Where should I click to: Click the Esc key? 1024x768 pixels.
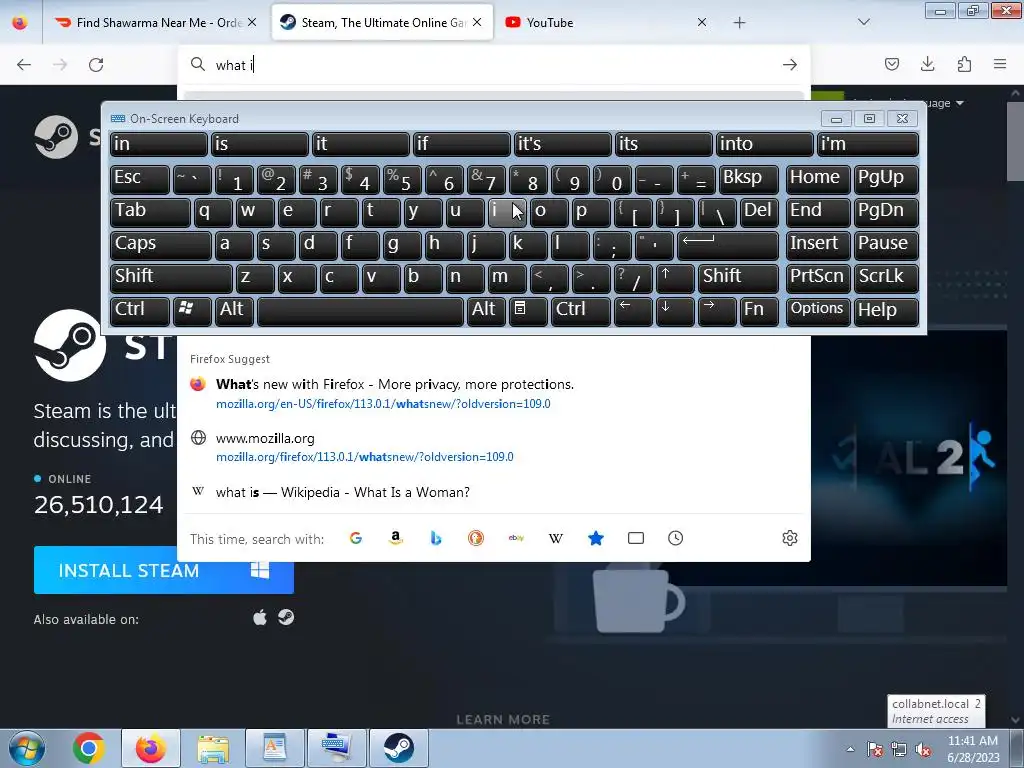(140, 179)
